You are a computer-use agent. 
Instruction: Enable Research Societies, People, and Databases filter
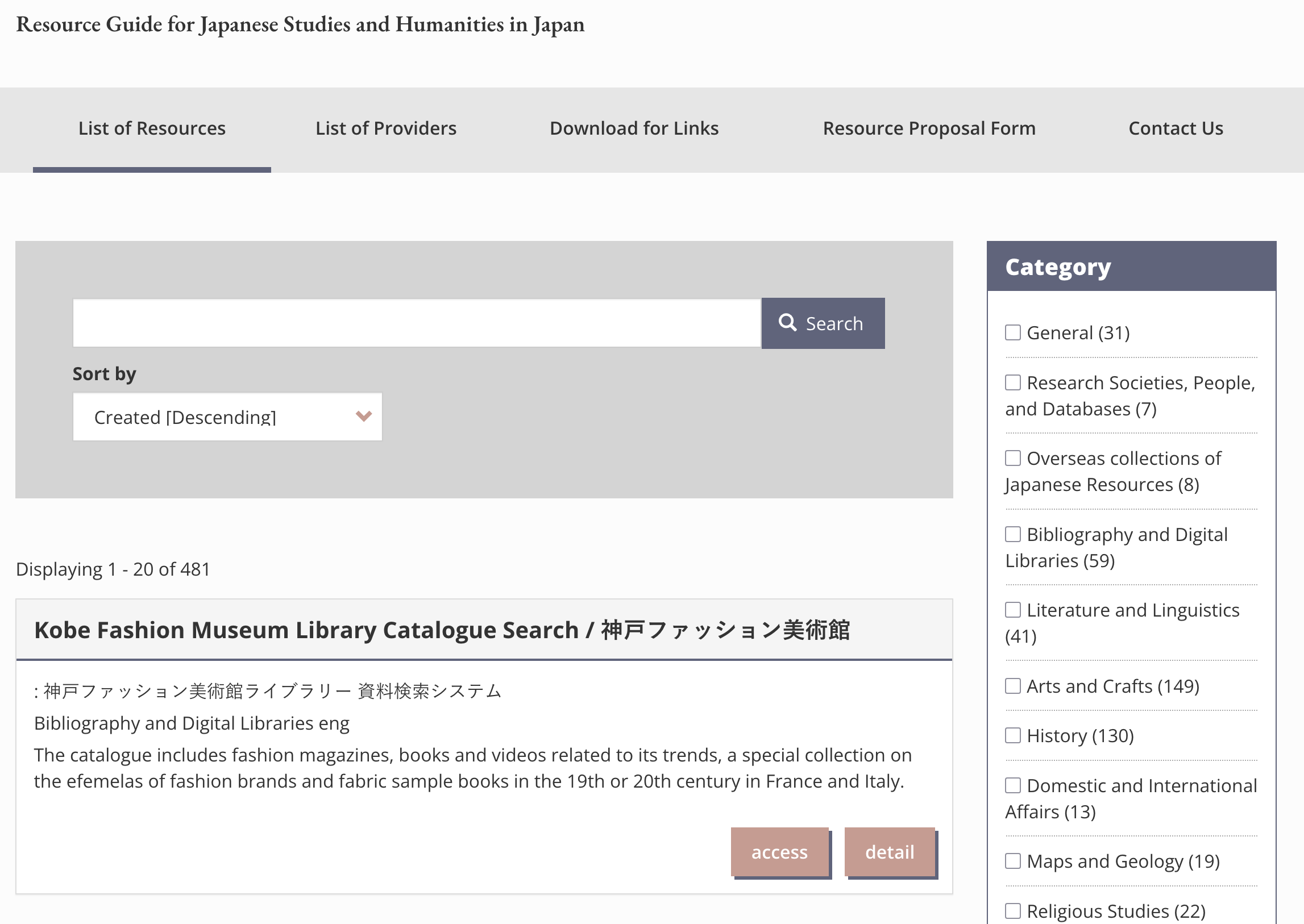(x=1012, y=382)
